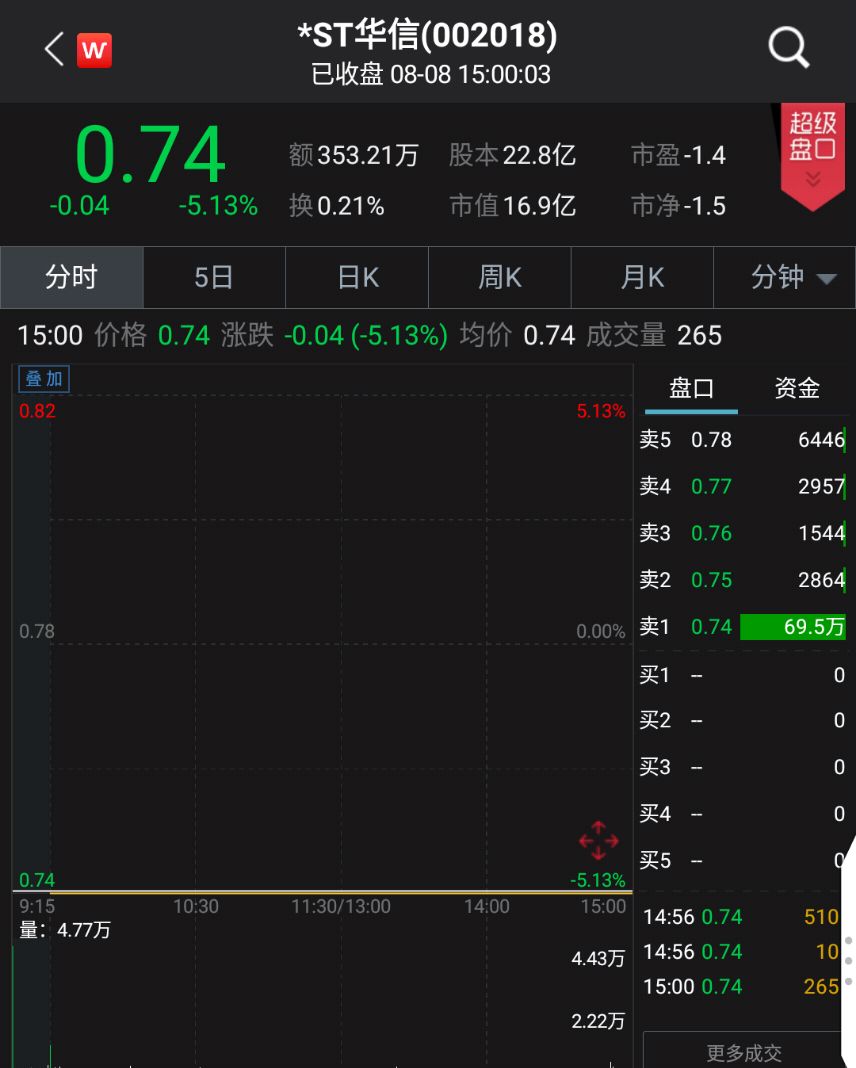
Task: Tap the 成交量 265 readout
Action: point(654,336)
